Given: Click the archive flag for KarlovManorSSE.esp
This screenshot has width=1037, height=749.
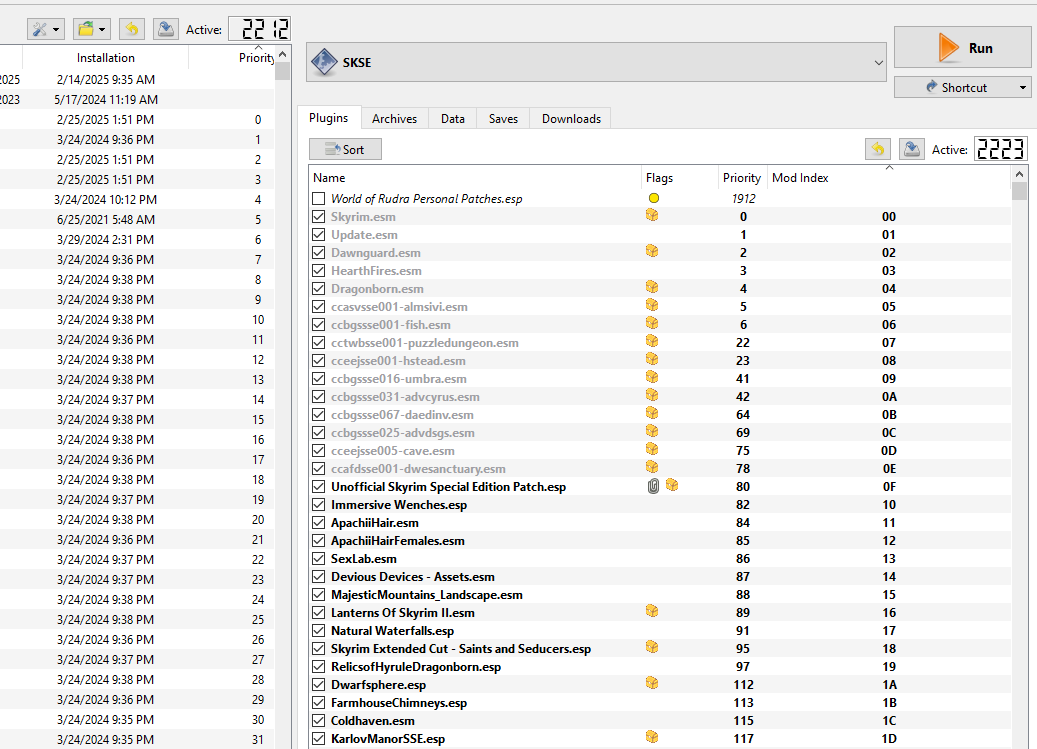Looking at the screenshot, I should click(x=652, y=737).
